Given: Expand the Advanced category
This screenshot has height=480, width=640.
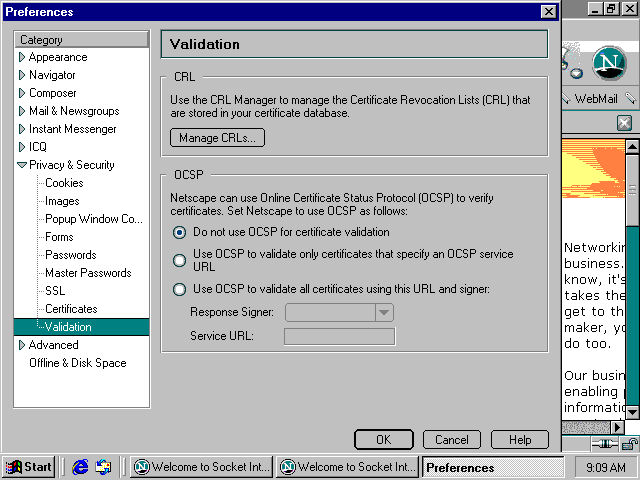Looking at the screenshot, I should coord(22,345).
